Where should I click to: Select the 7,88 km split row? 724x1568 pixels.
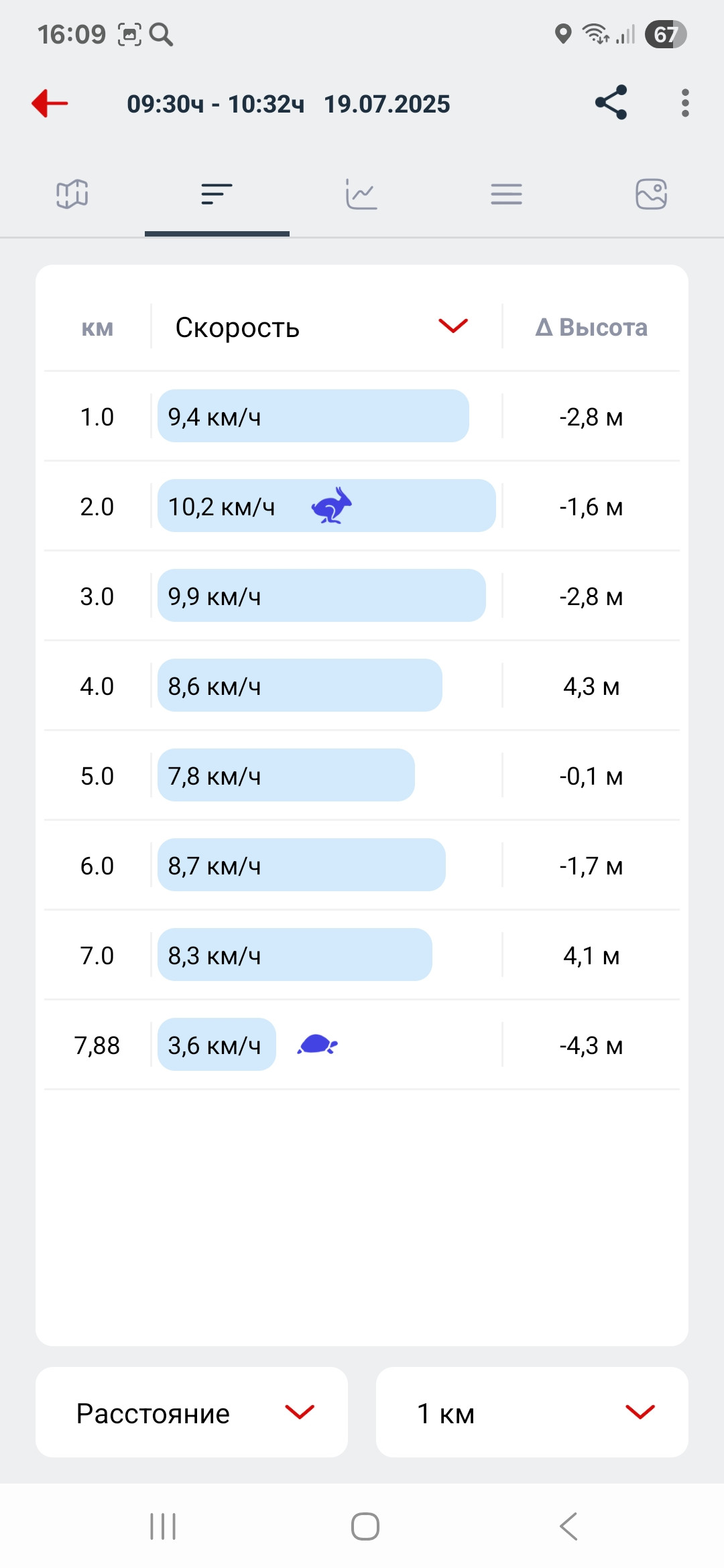coord(362,1045)
